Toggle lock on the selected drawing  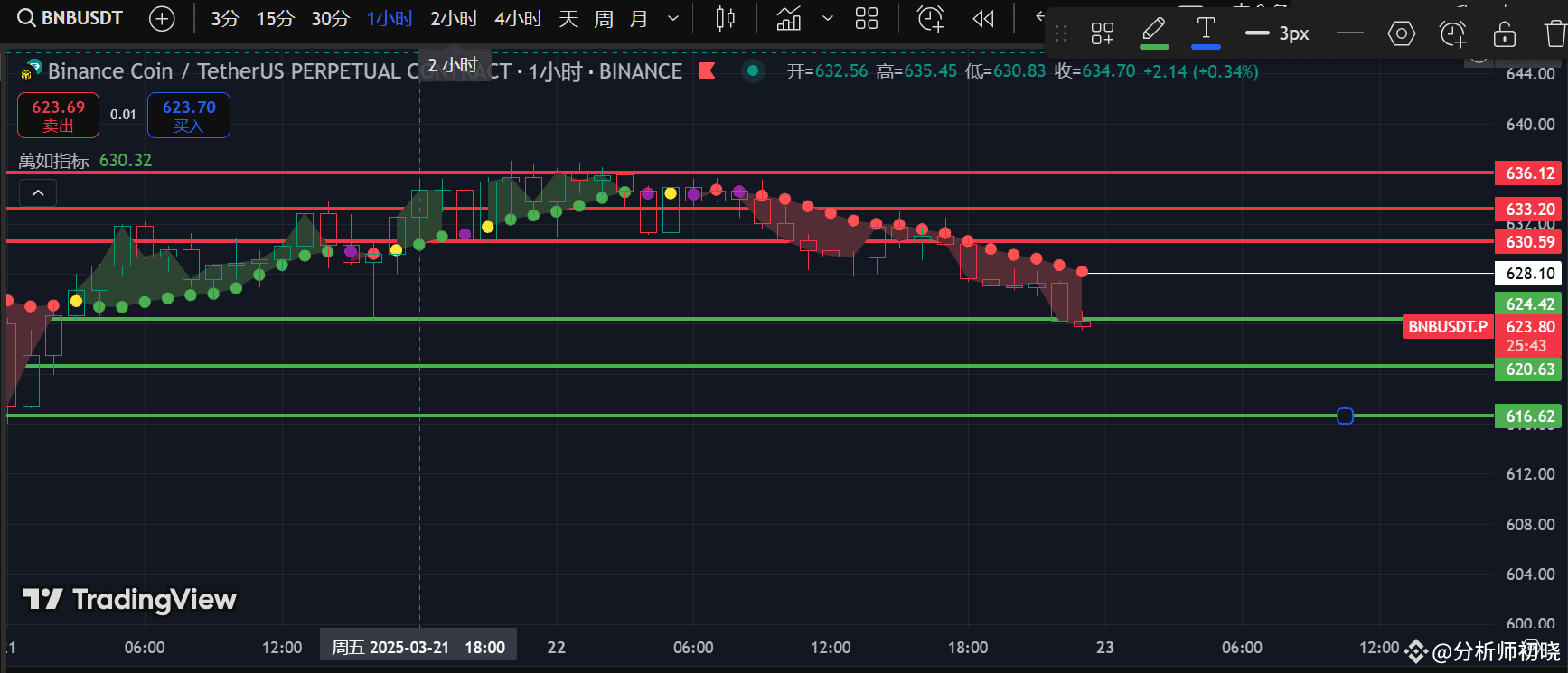1505,34
